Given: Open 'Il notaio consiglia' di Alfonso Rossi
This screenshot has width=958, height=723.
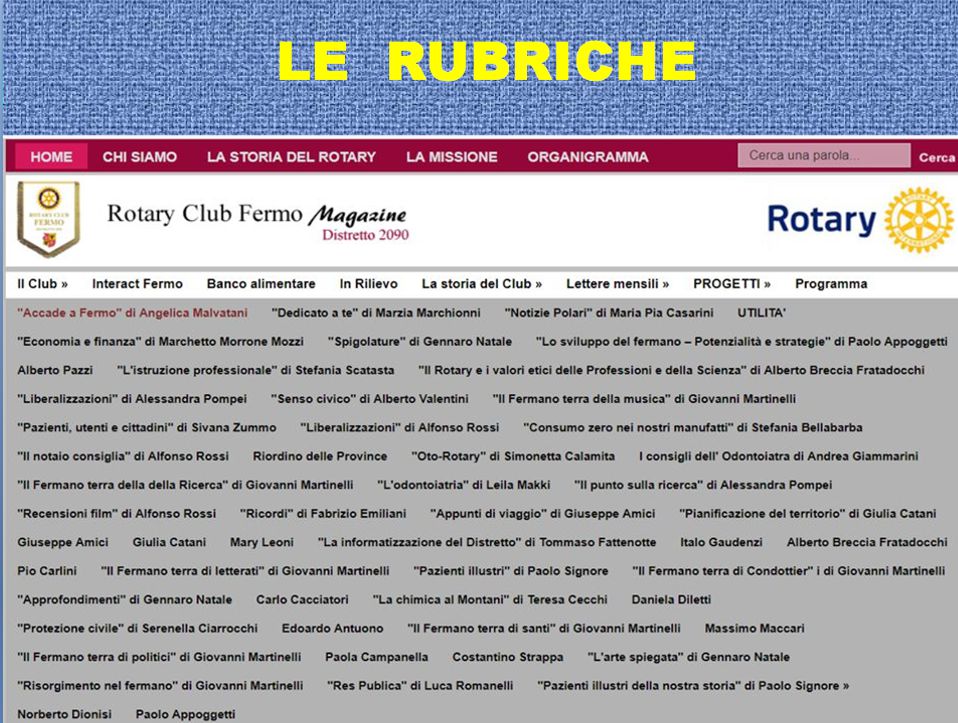Looking at the screenshot, I should click(123, 457).
